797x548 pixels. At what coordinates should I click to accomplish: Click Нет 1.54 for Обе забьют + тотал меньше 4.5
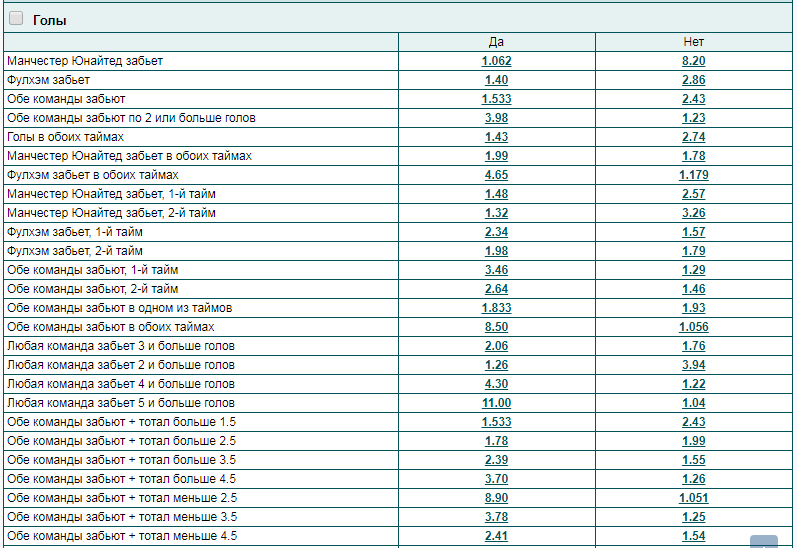[x=693, y=536]
